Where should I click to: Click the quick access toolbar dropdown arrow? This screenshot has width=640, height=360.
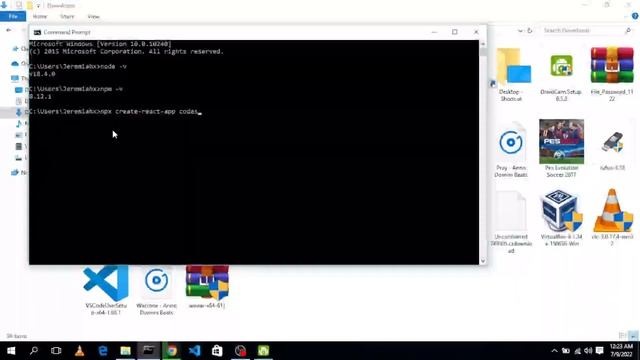click(x=38, y=6)
